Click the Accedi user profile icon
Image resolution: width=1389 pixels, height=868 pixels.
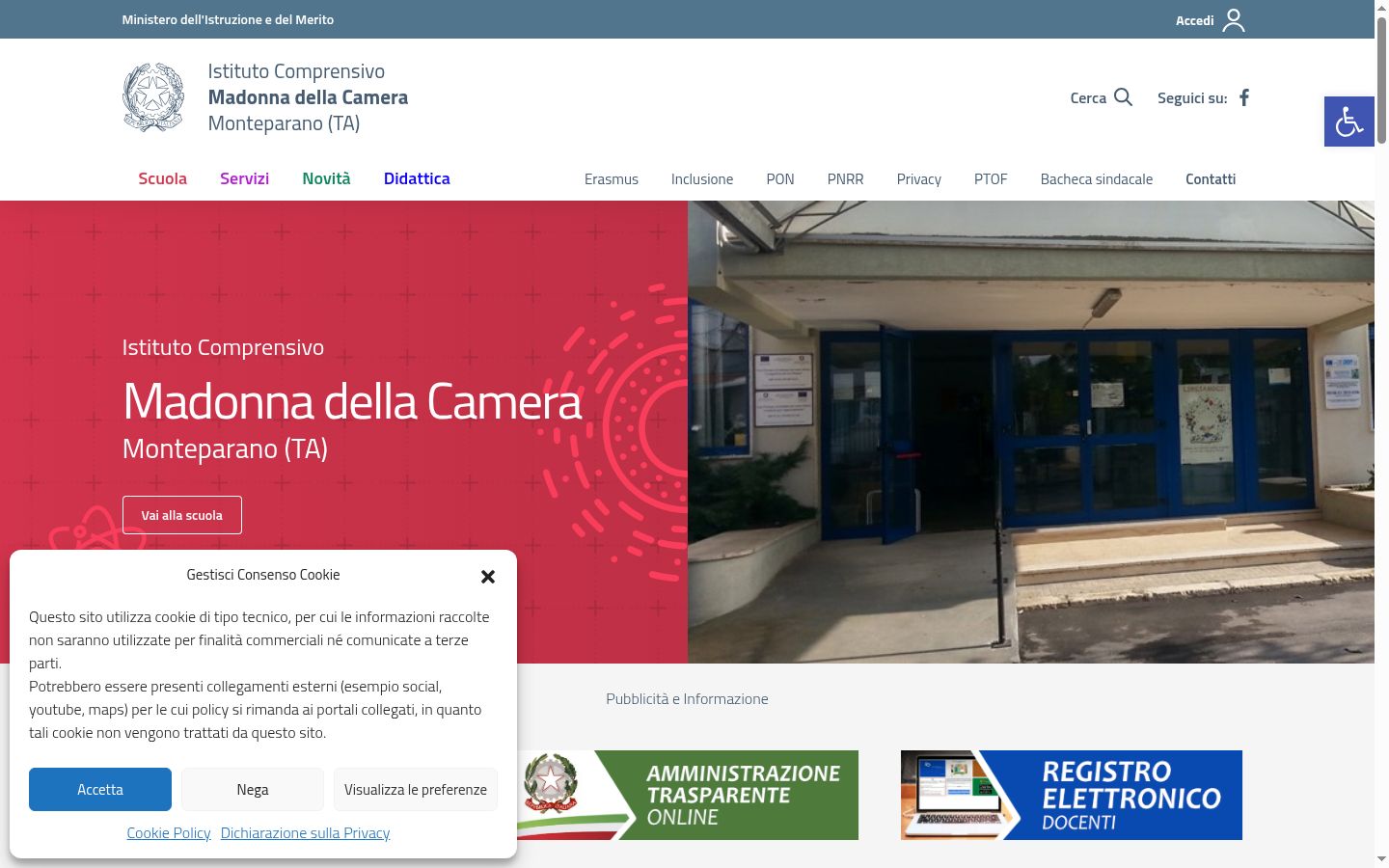[1234, 20]
